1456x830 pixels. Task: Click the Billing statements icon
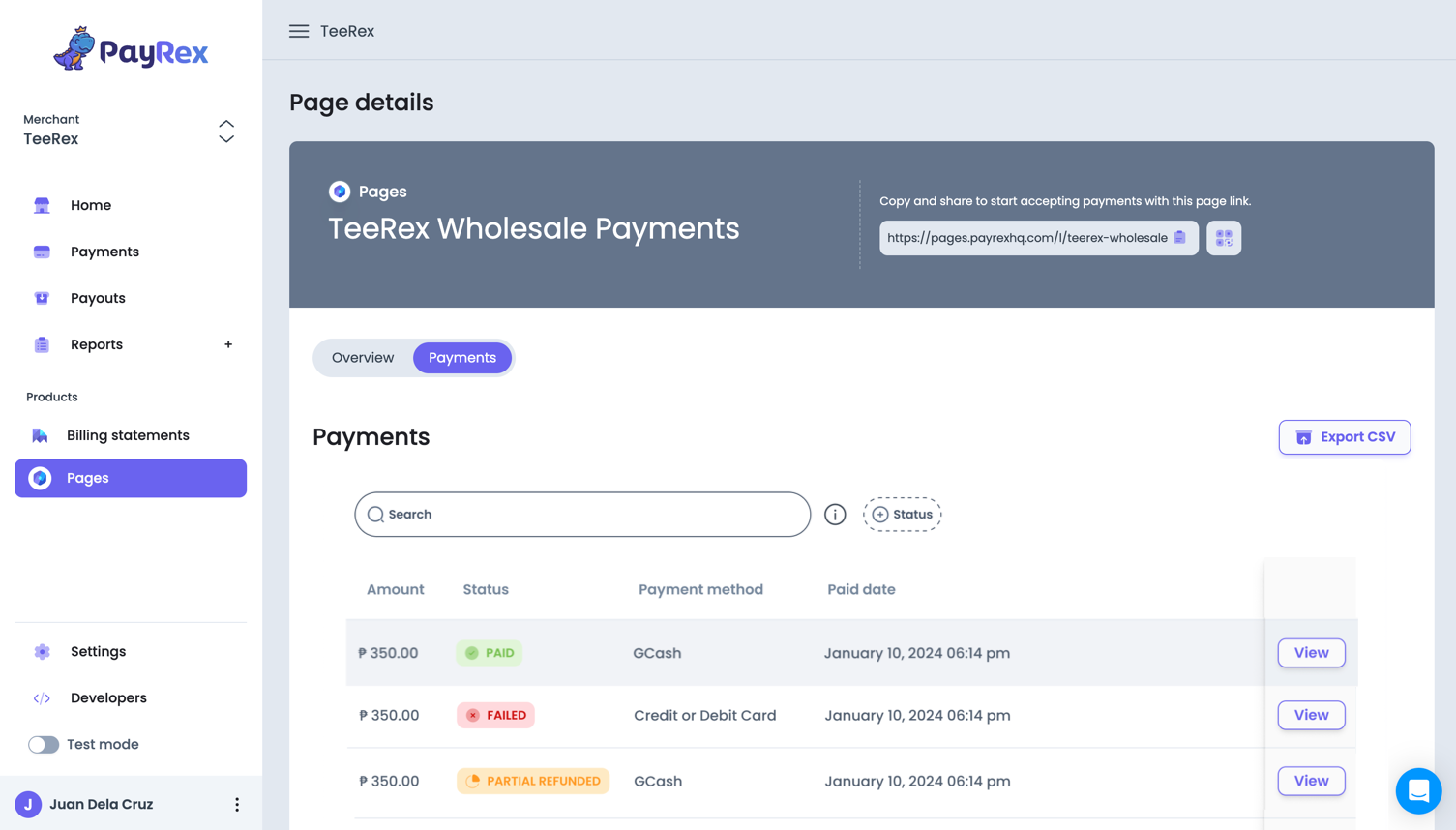[x=42, y=435]
